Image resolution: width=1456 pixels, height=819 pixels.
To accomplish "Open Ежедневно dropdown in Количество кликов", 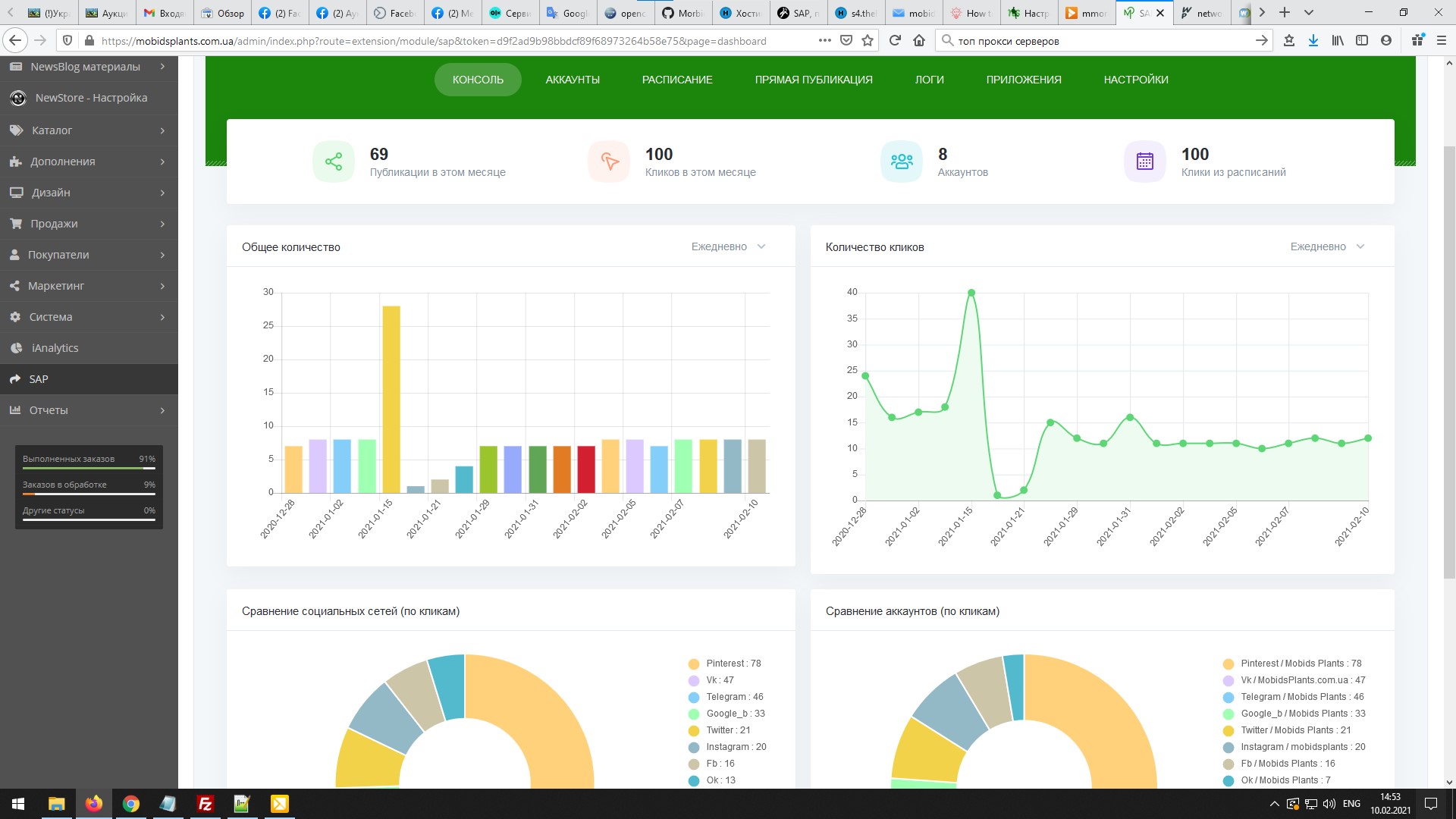I will (1327, 246).
